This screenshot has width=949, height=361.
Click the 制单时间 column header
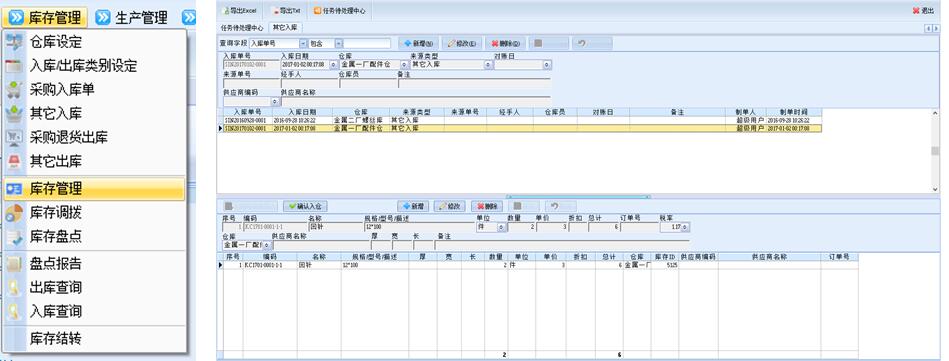[x=794, y=112]
